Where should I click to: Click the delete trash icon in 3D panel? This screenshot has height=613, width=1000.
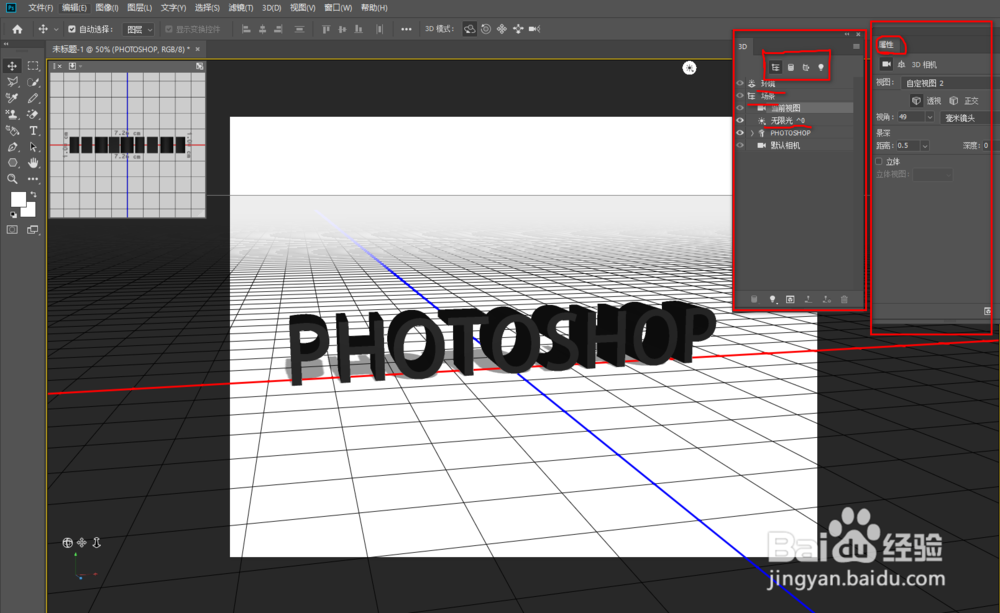pyautogui.click(x=843, y=299)
